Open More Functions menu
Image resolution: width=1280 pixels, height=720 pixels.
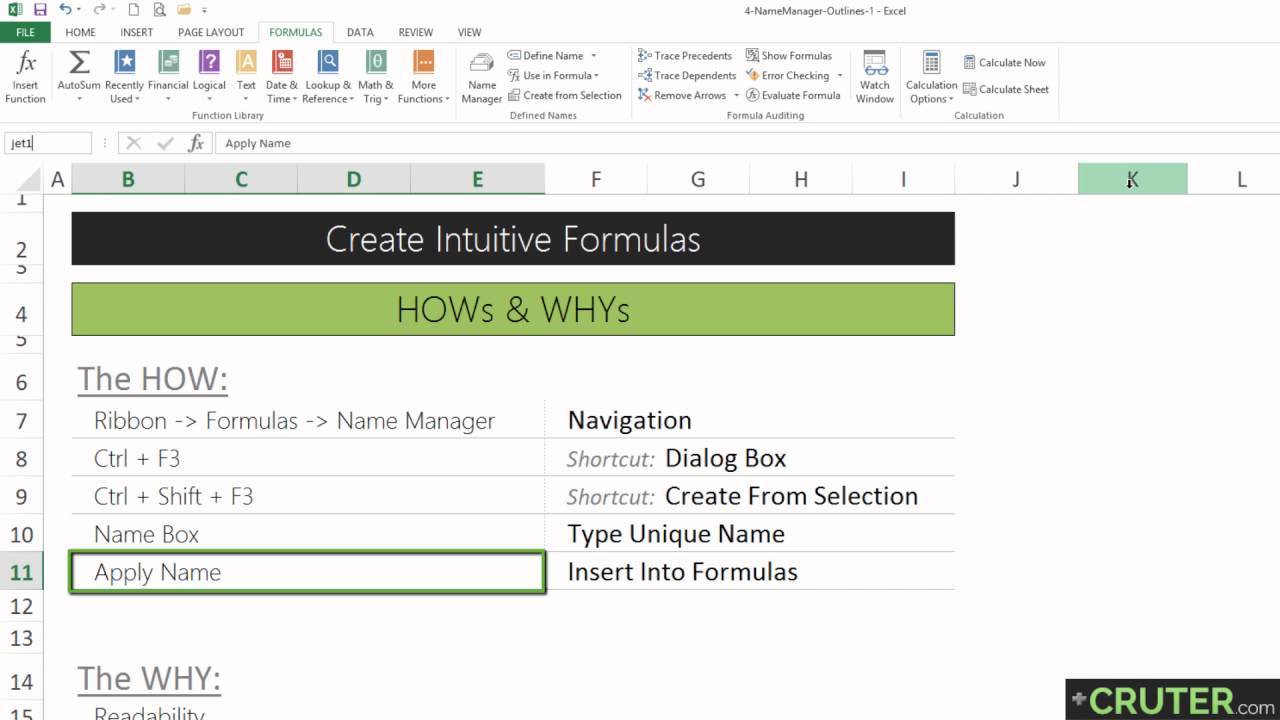[x=423, y=78]
